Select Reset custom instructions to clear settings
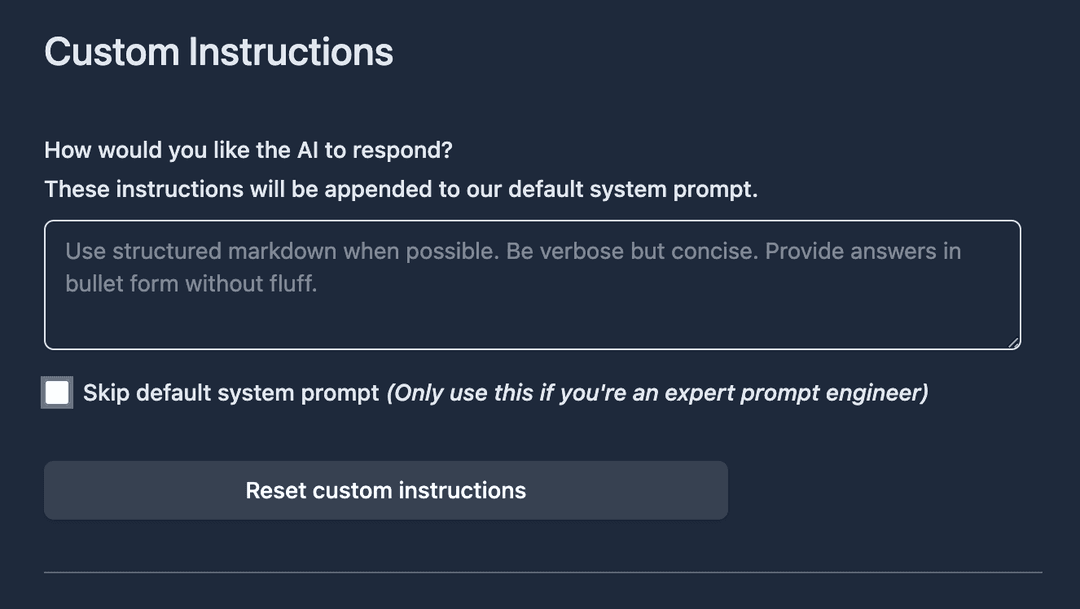1080x609 pixels. point(385,490)
